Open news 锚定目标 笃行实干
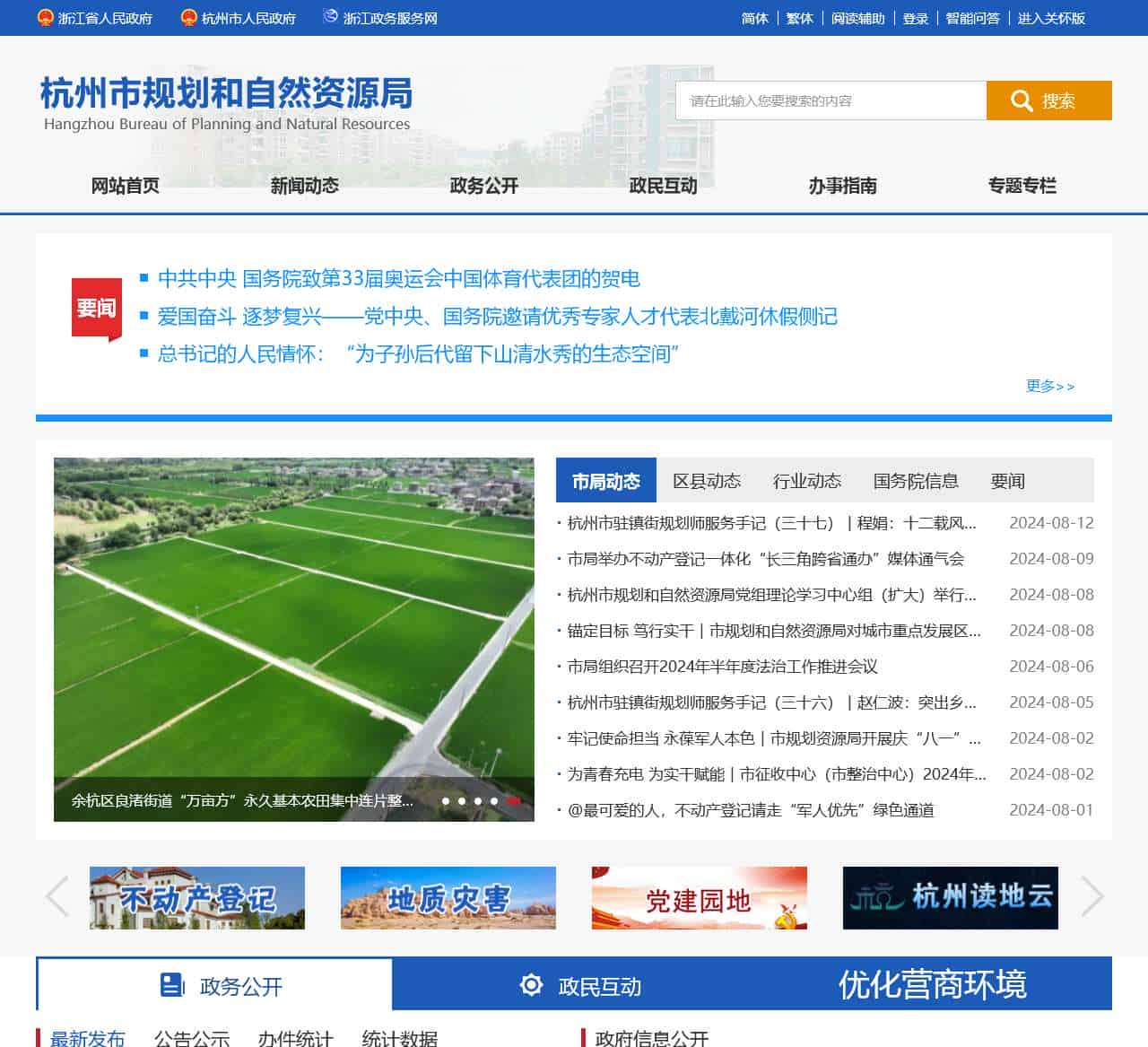1148x1047 pixels. coord(774,631)
